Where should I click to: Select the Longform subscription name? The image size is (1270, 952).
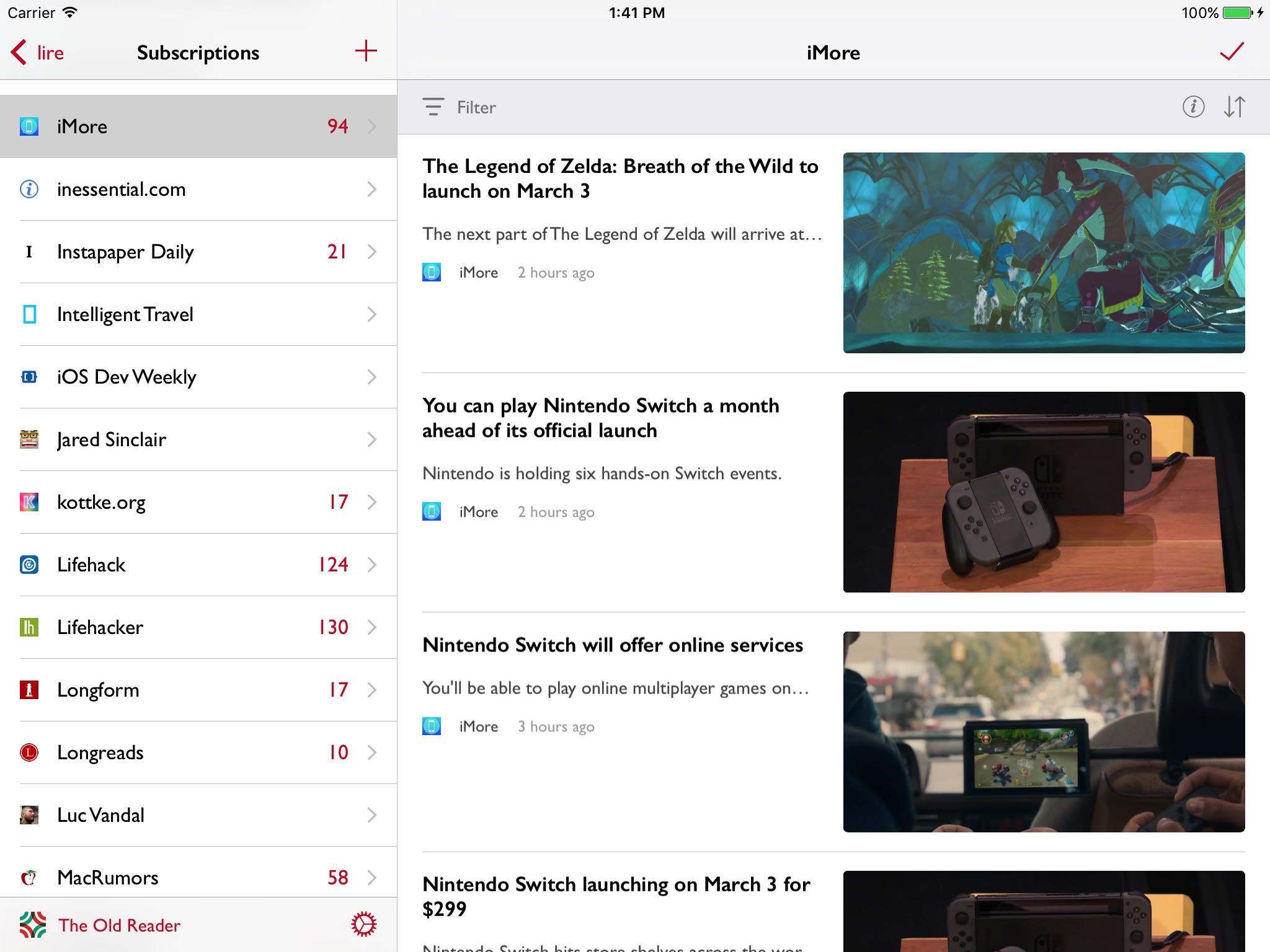pos(98,690)
